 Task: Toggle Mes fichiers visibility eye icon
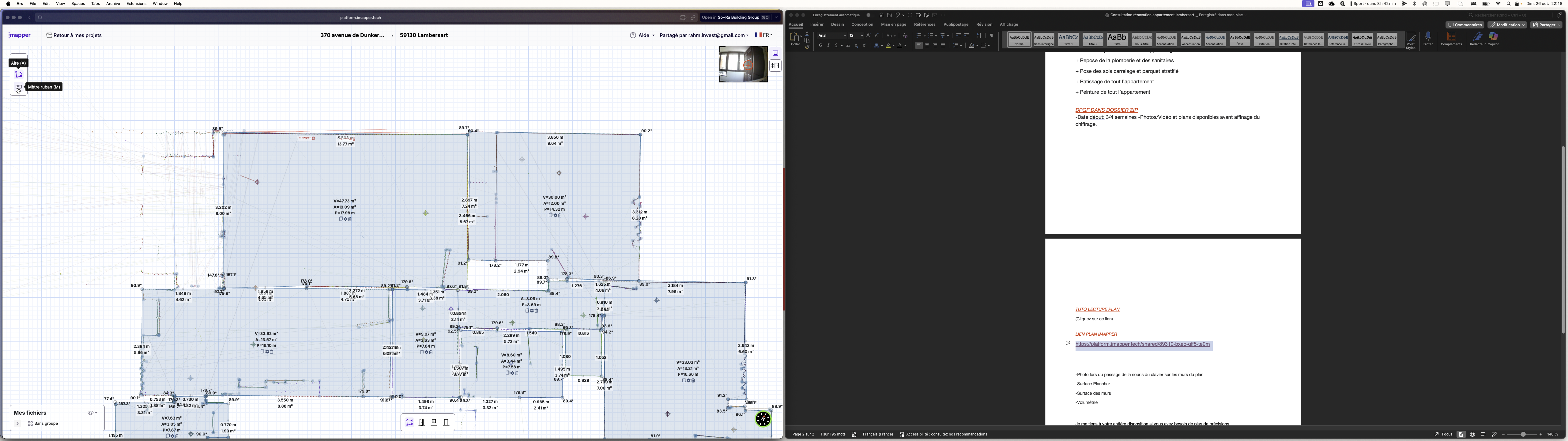(x=91, y=413)
